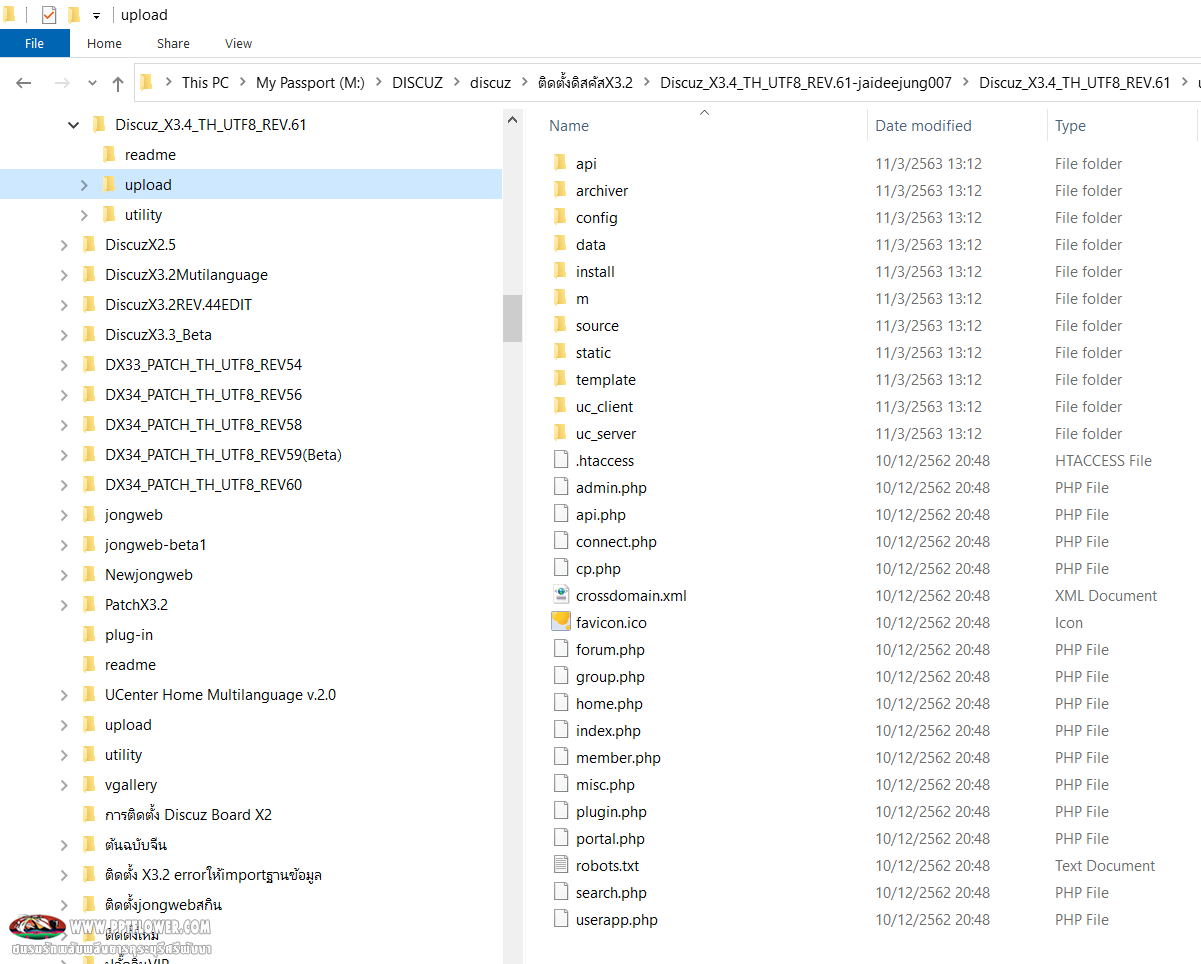
Task: Click the uc_server folder icon
Action: [x=560, y=433]
